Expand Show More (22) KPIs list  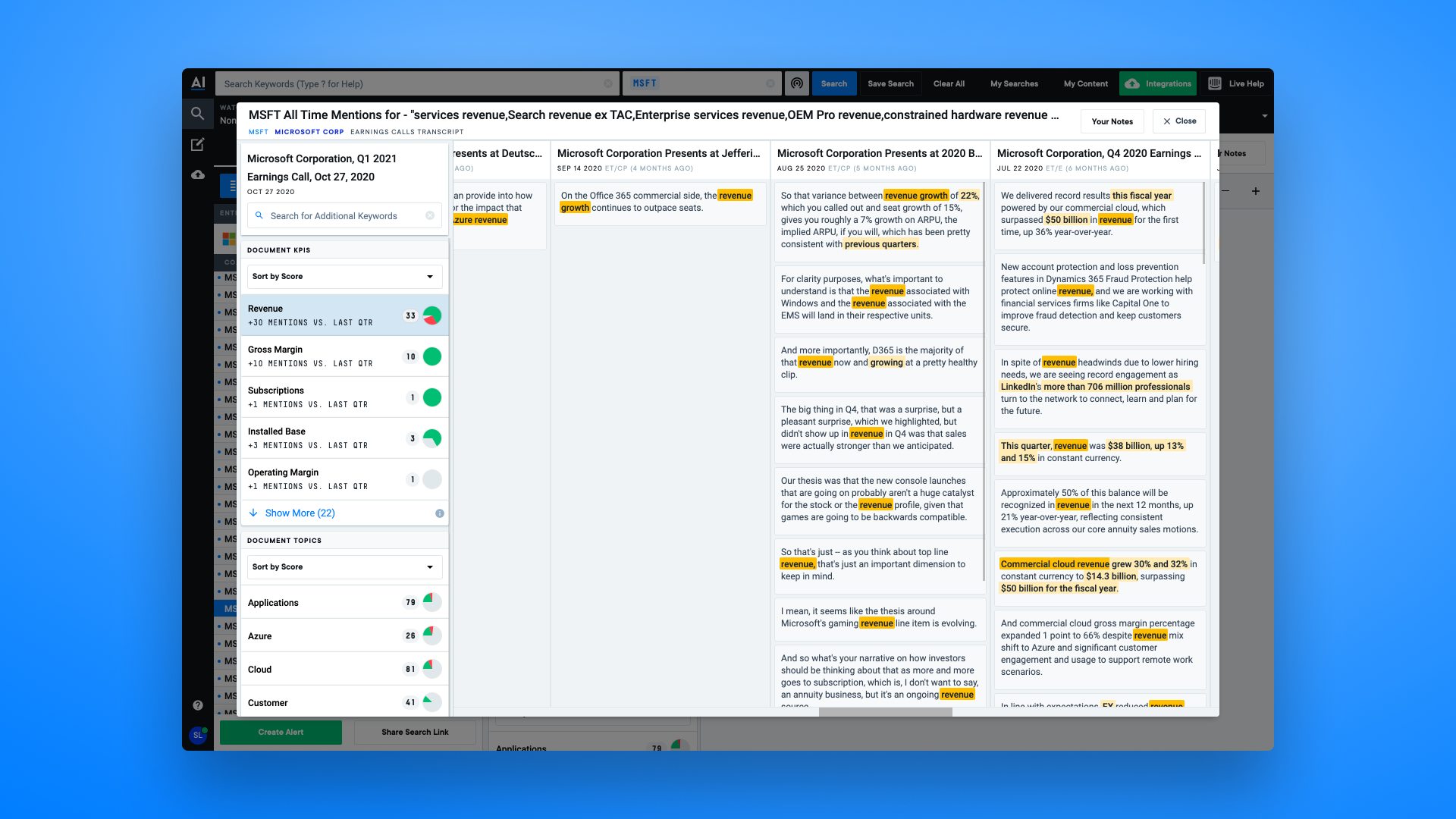300,513
